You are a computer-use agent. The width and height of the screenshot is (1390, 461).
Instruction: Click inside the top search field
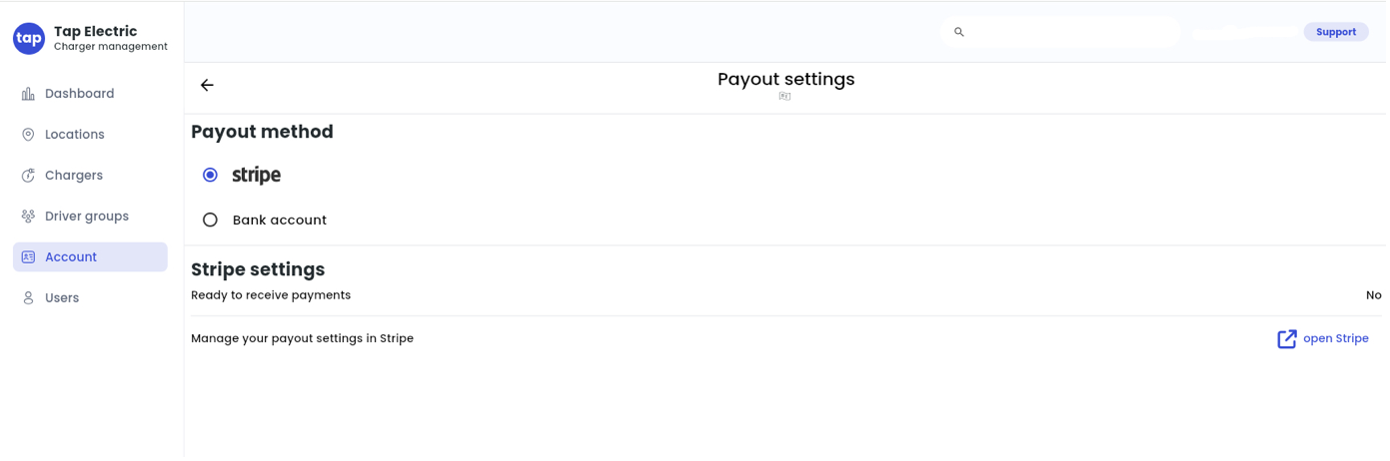click(1060, 32)
